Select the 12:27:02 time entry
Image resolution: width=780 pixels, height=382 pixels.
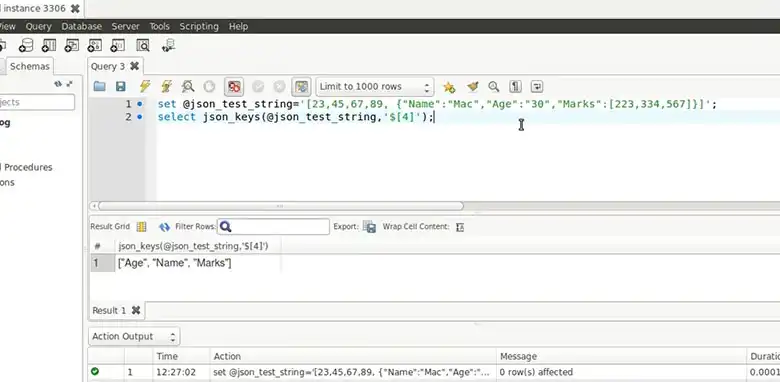point(176,372)
